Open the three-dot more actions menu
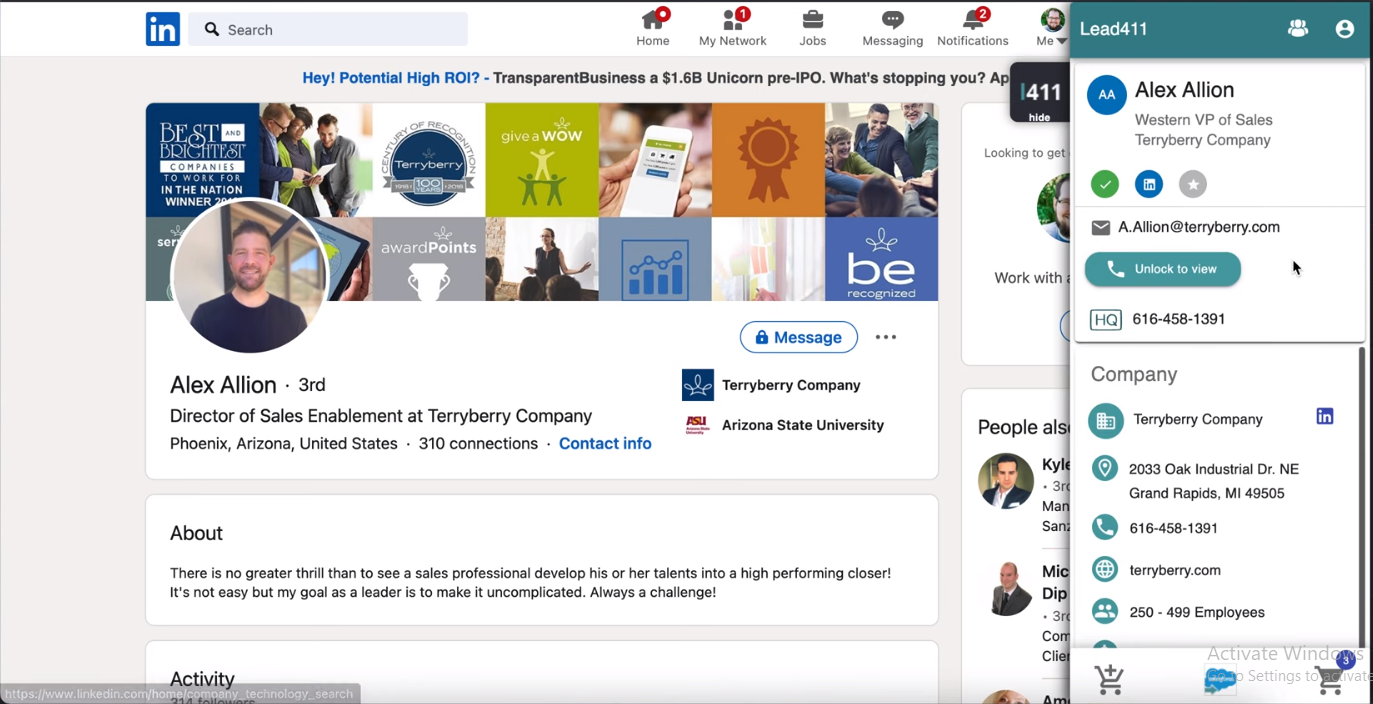The height and width of the screenshot is (704, 1373). pos(886,337)
